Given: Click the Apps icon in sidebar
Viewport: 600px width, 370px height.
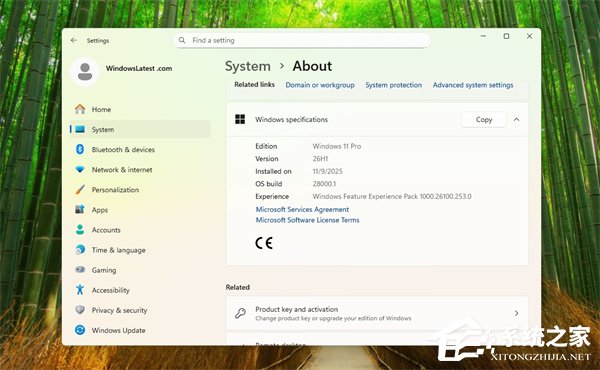Looking at the screenshot, I should point(80,209).
